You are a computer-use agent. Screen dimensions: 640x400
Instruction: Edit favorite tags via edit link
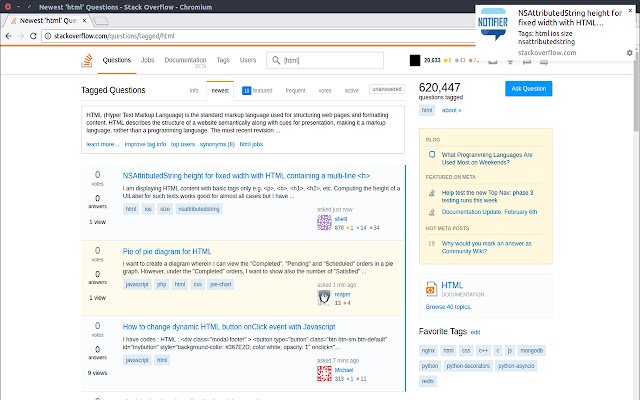pos(475,332)
